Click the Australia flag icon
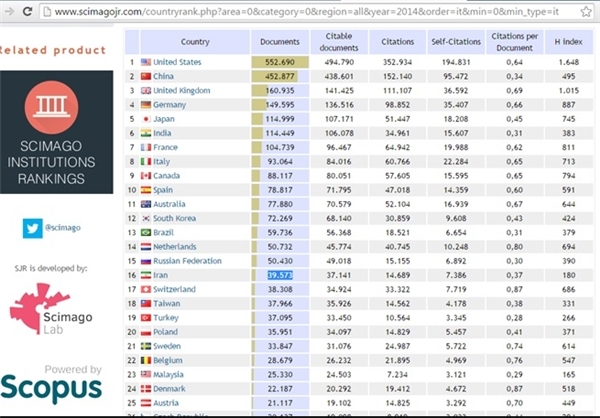This screenshot has height=418, width=600. [x=146, y=204]
